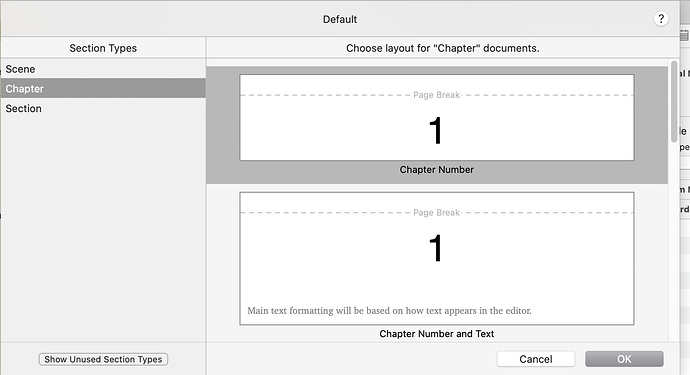Image resolution: width=690 pixels, height=375 pixels.
Task: Select the Chapter section type
Action: pyautogui.click(x=103, y=88)
